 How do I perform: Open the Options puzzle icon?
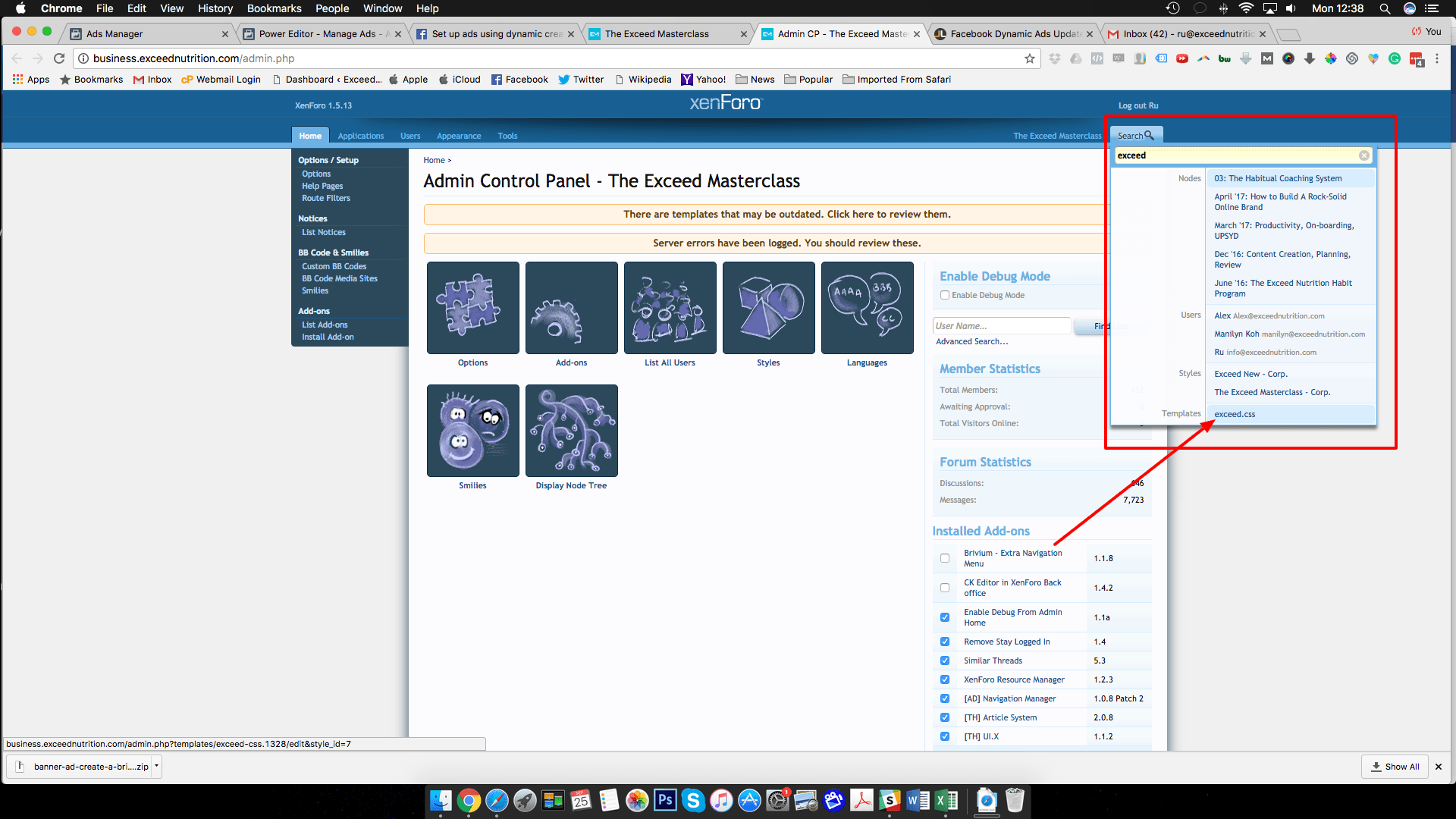point(472,308)
